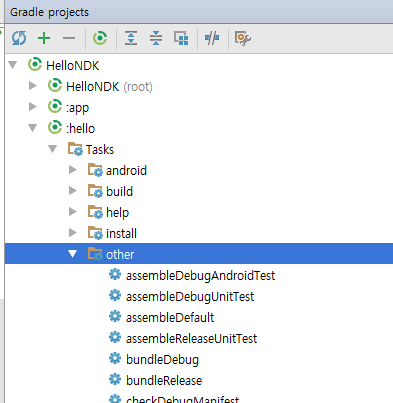Open Gradle settings wrench icon
The image size is (393, 403).
point(243,38)
